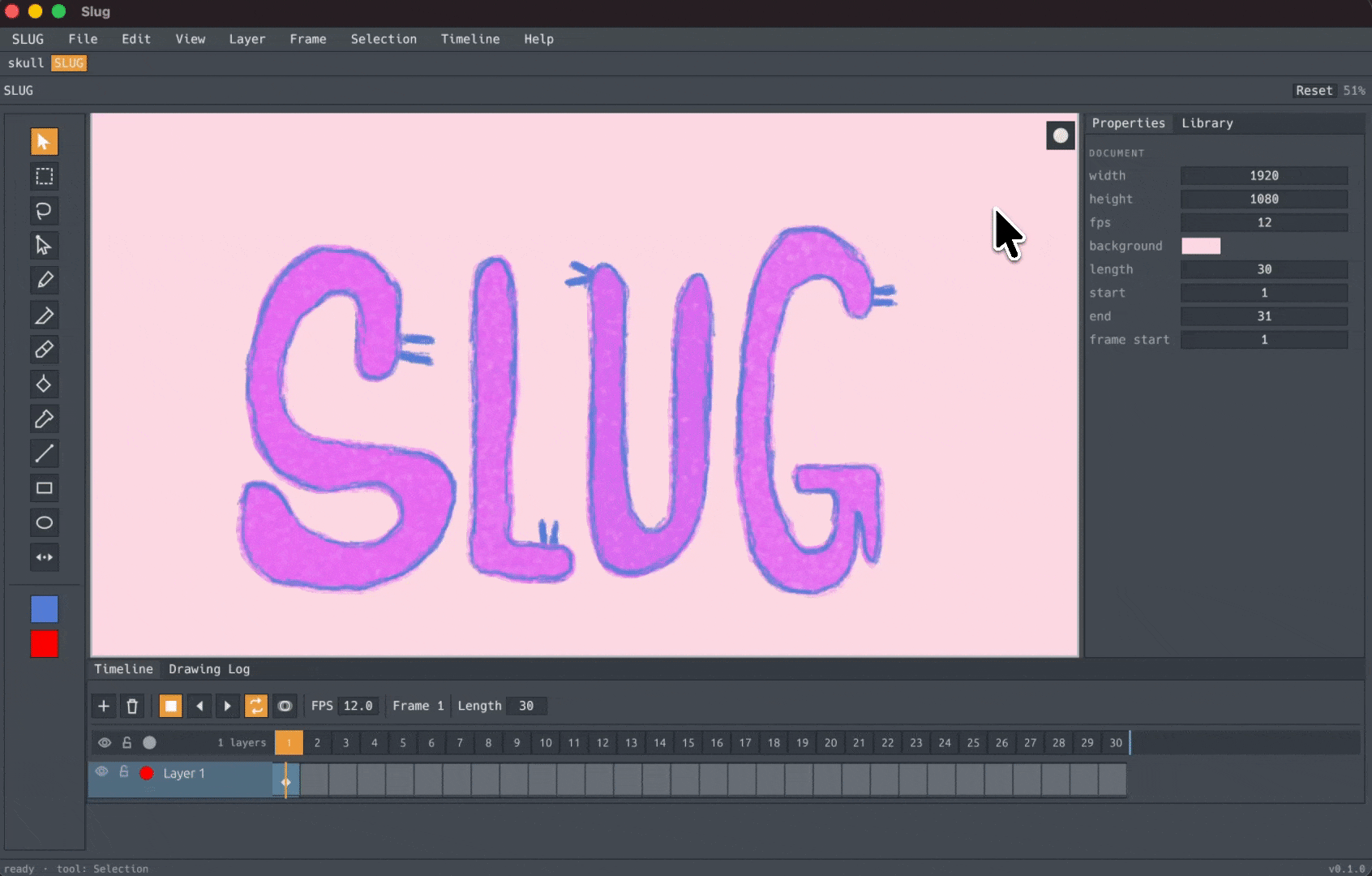Select the horizontal arrows pan tool
Viewport: 1372px width, 876px height.
pyautogui.click(x=44, y=557)
